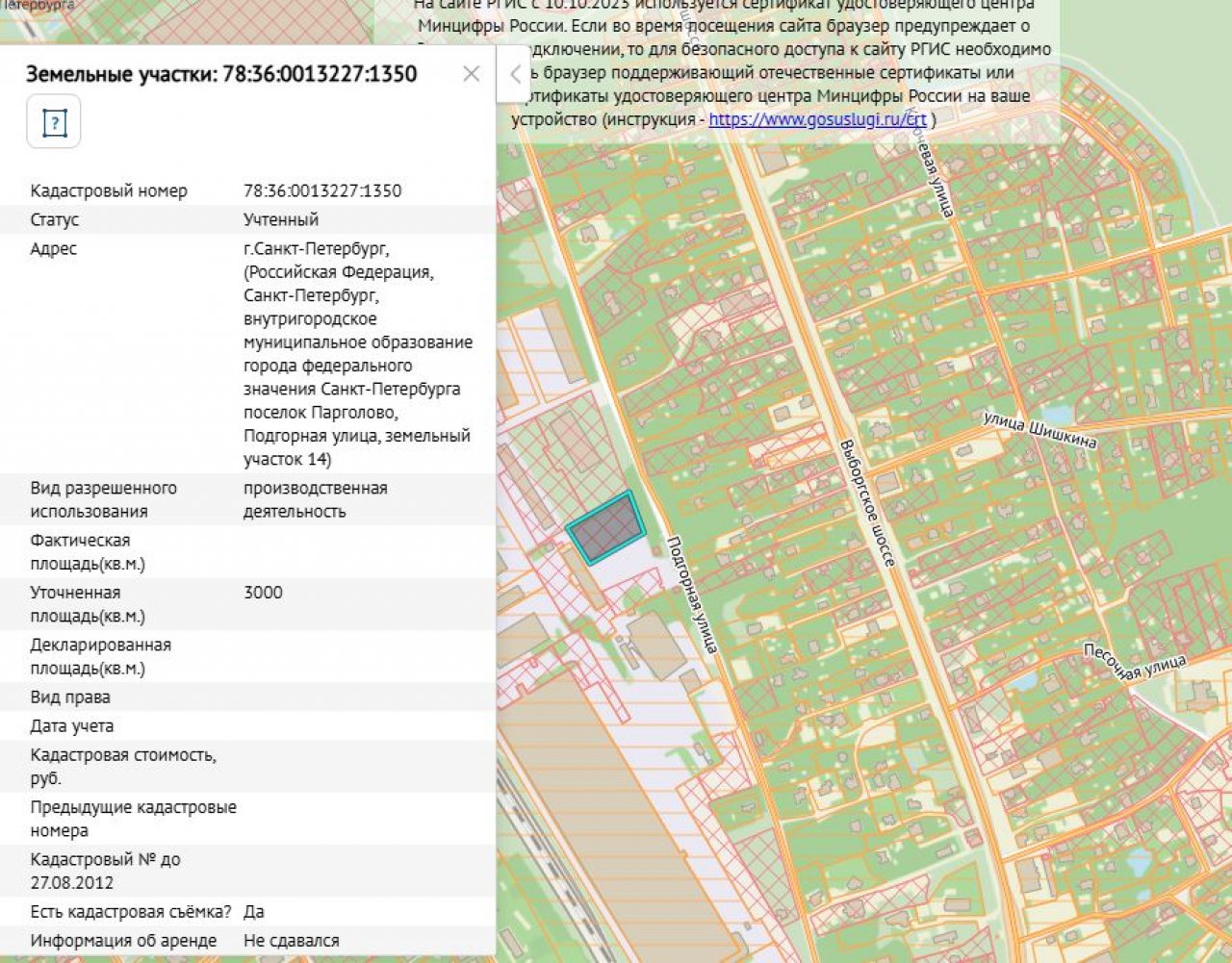This screenshot has height=963, width=1232.
Task: Click Да in the кадастровая съёмка row
Action: point(253,911)
